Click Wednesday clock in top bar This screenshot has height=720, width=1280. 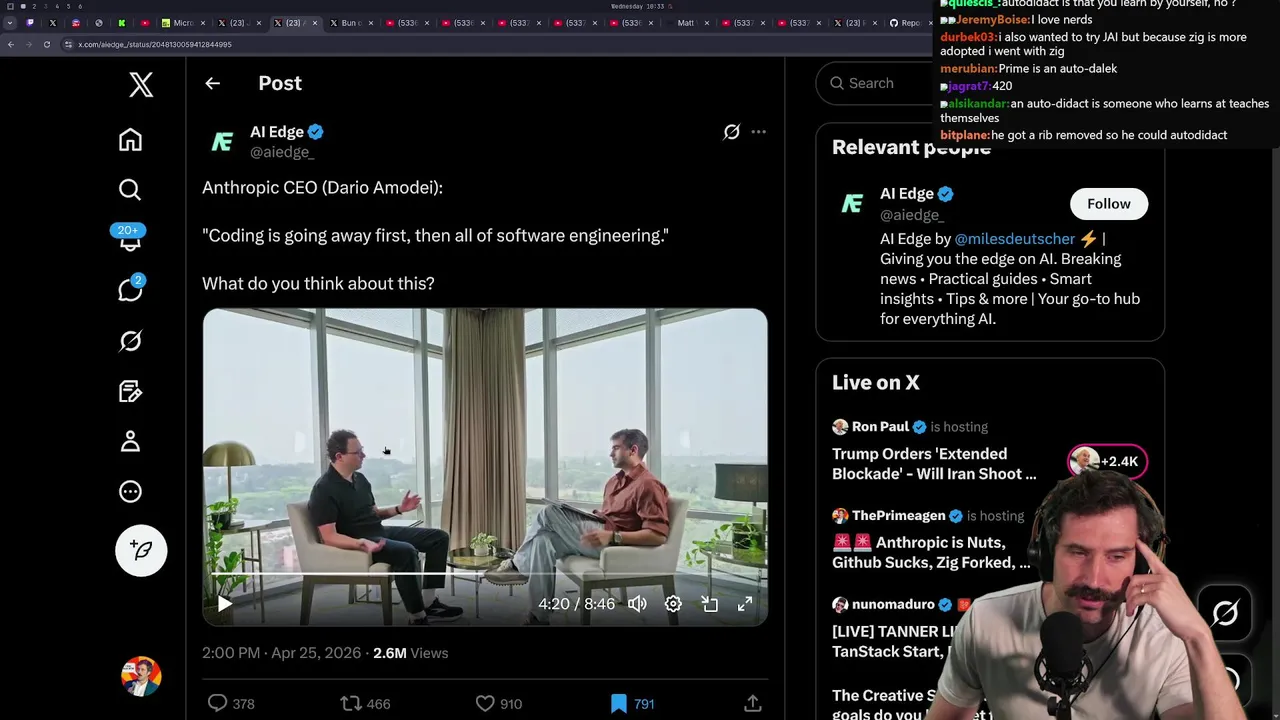[x=641, y=6]
